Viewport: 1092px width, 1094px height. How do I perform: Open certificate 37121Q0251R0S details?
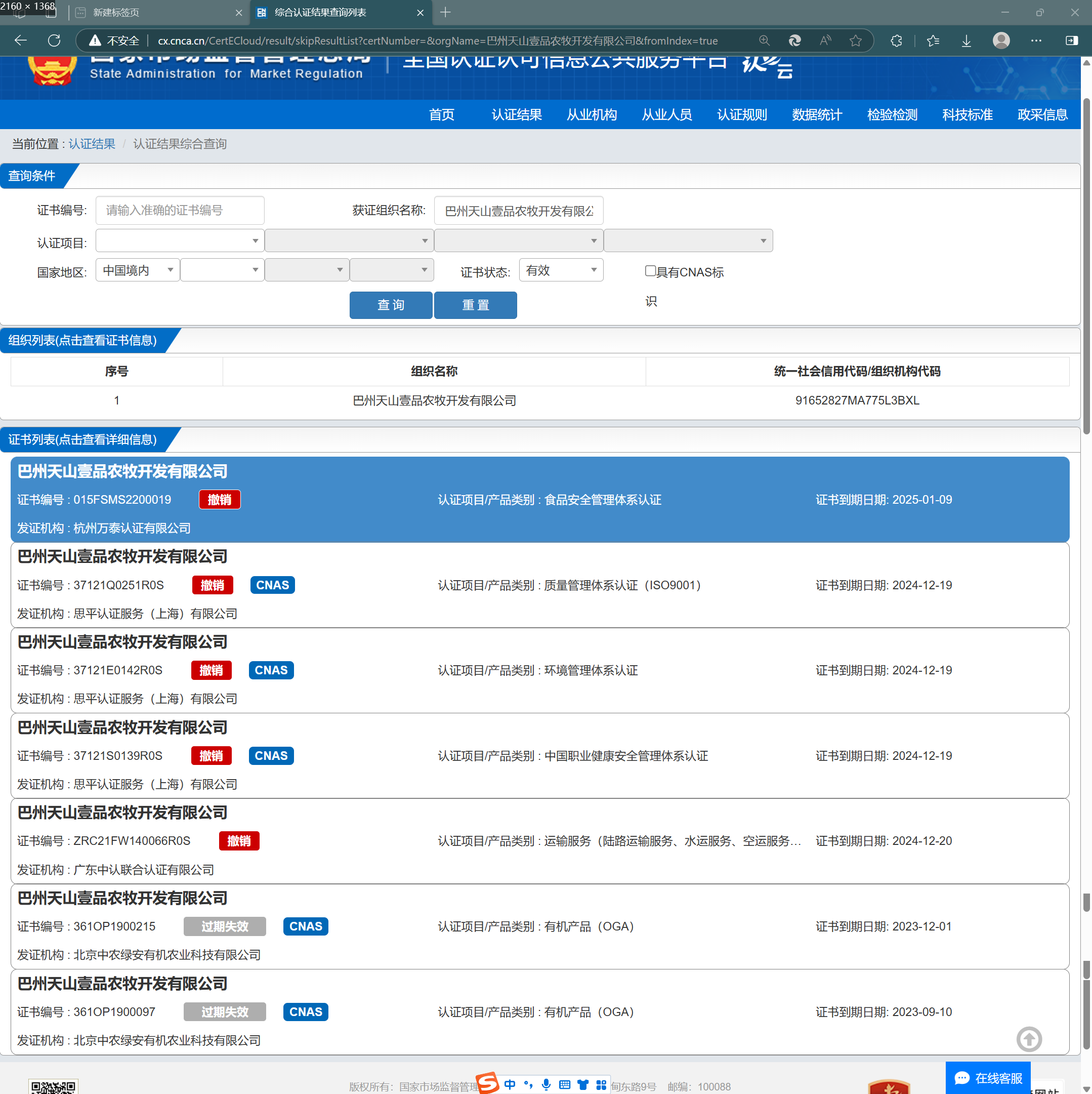pyautogui.click(x=540, y=585)
